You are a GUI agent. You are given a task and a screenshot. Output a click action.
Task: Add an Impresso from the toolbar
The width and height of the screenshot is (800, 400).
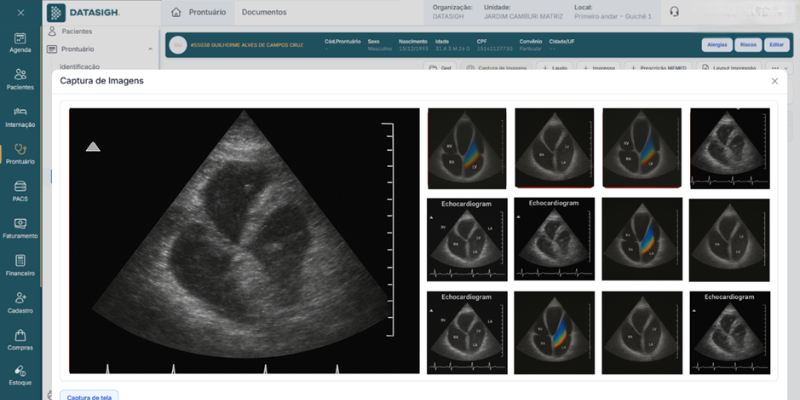click(598, 67)
